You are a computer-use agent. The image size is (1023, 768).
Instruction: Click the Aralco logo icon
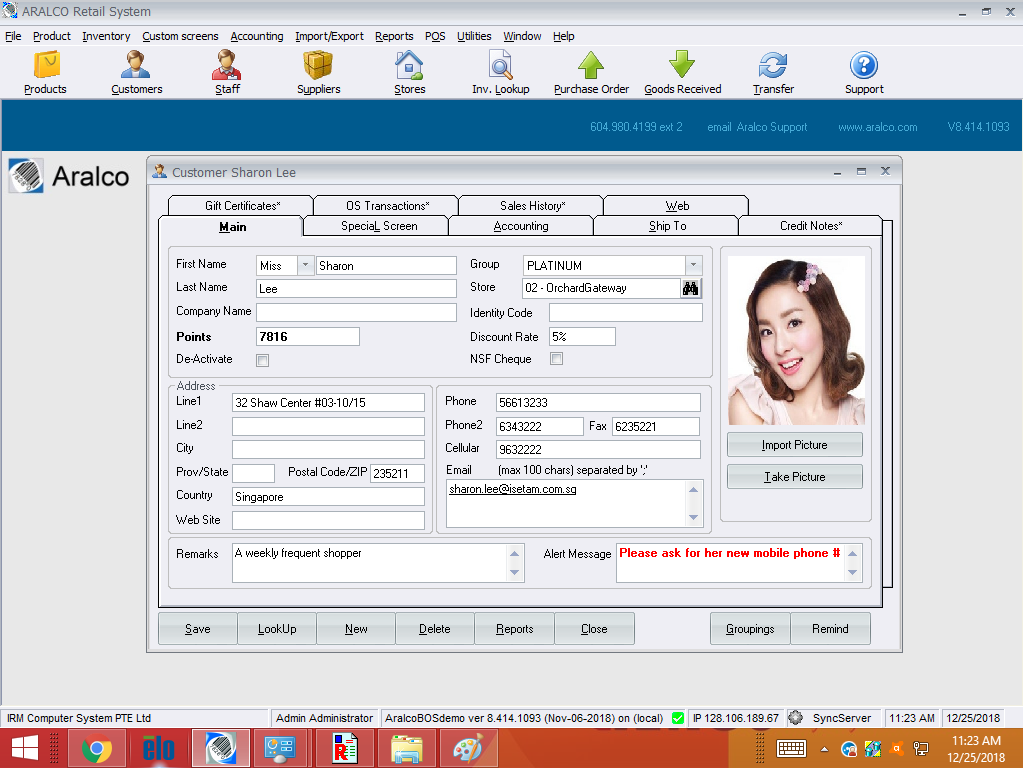pos(26,176)
